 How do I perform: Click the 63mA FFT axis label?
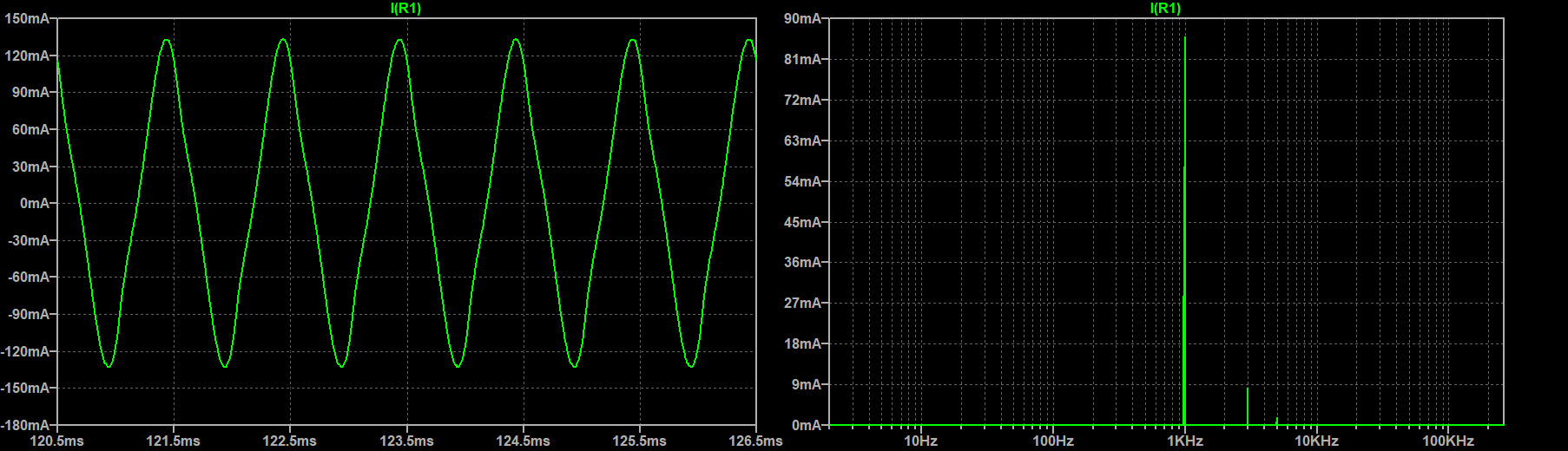(x=803, y=141)
